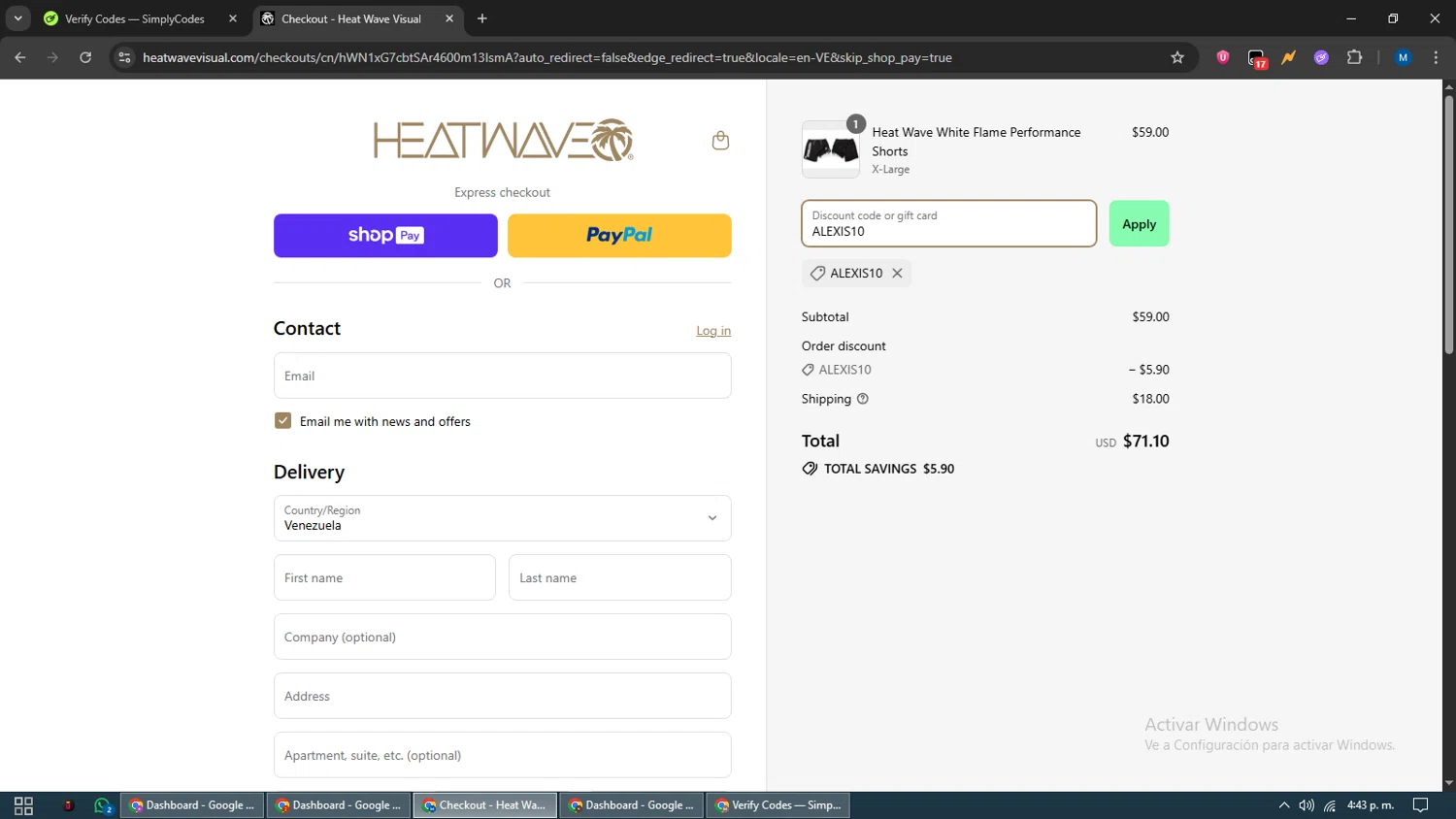Focus the Last name field
The image size is (1456, 819).
[x=620, y=577]
